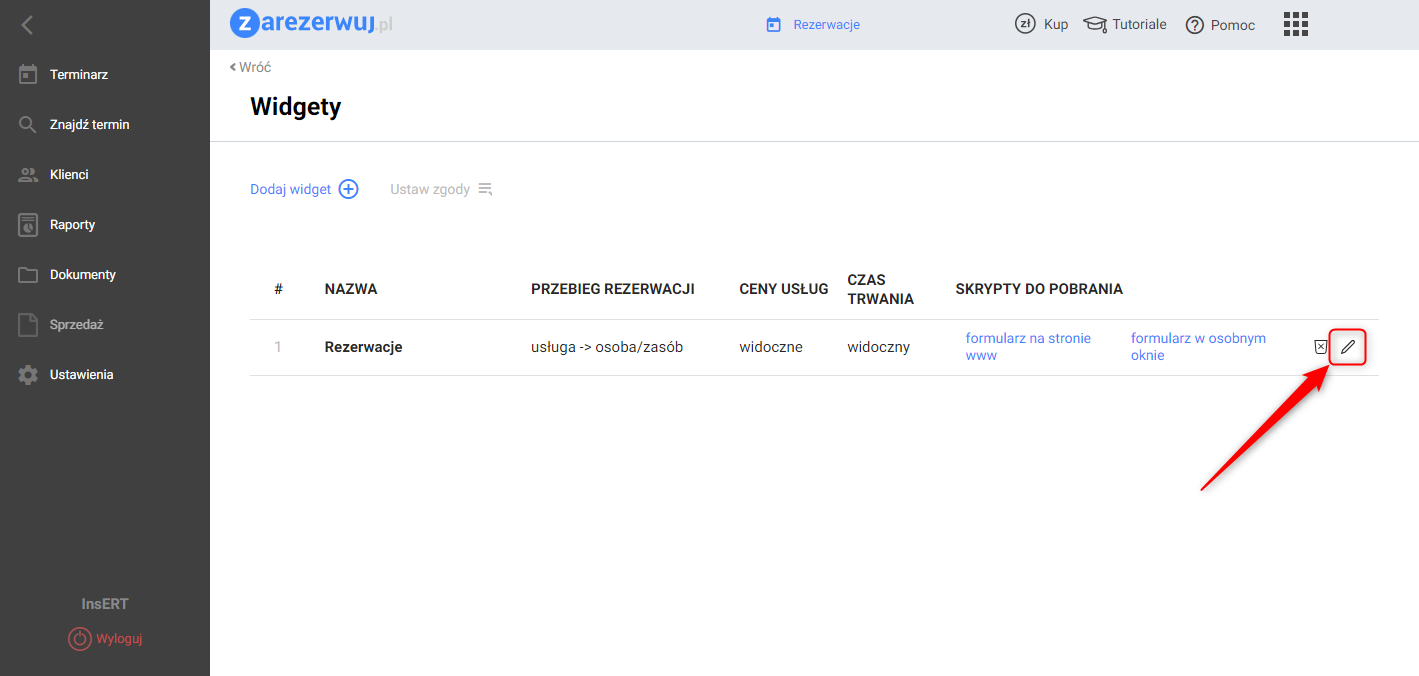Delete the Rezerwacje widget
This screenshot has width=1419, height=676.
click(1320, 347)
